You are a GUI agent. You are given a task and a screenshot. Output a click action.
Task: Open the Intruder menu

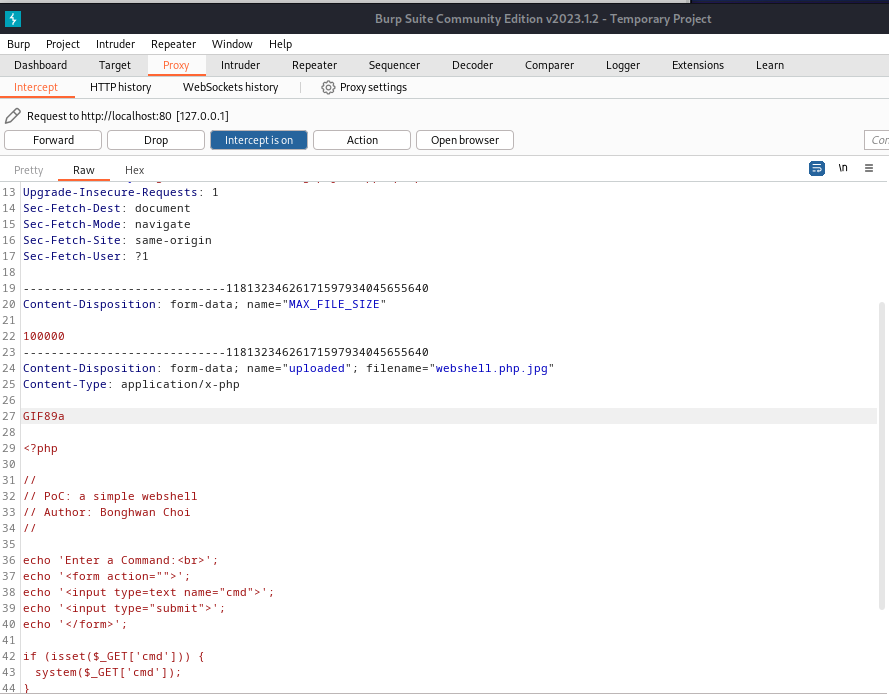[115, 44]
